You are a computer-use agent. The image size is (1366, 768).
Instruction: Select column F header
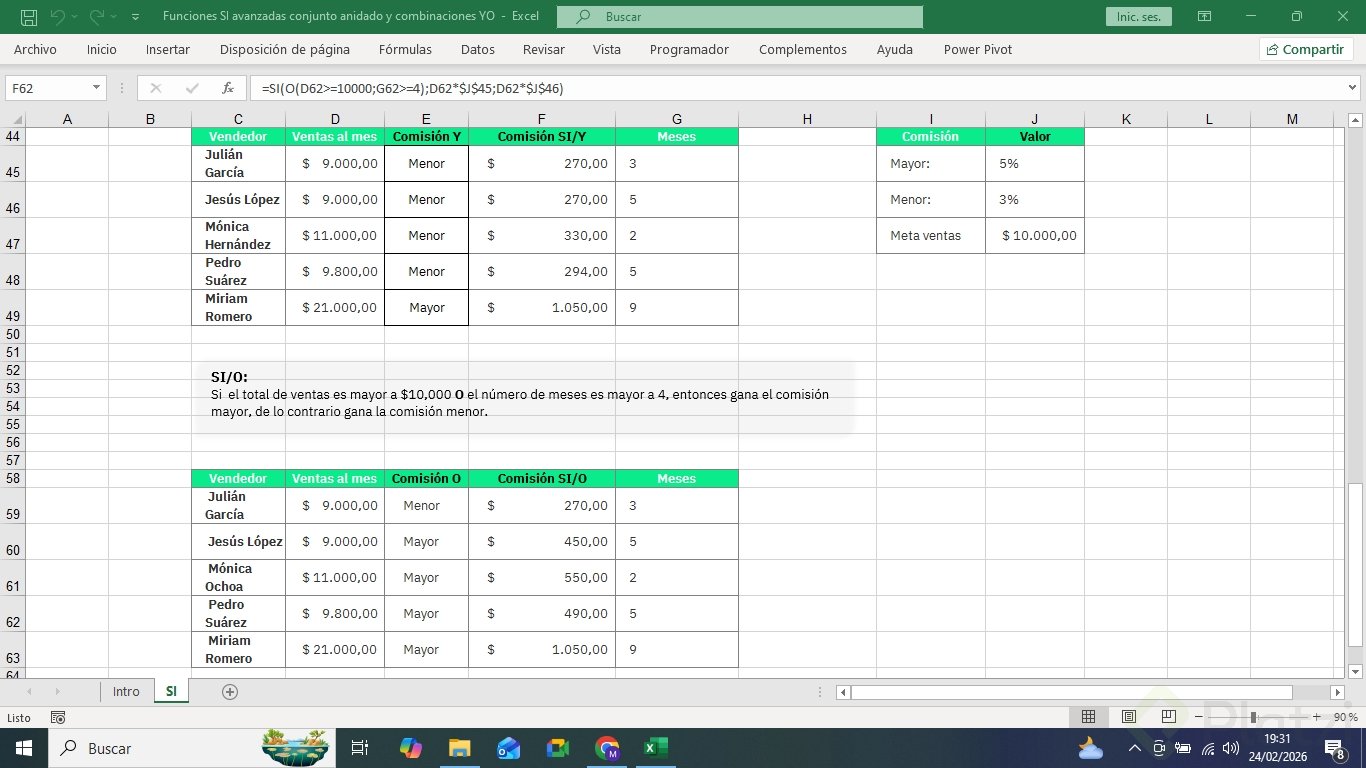pyautogui.click(x=542, y=119)
